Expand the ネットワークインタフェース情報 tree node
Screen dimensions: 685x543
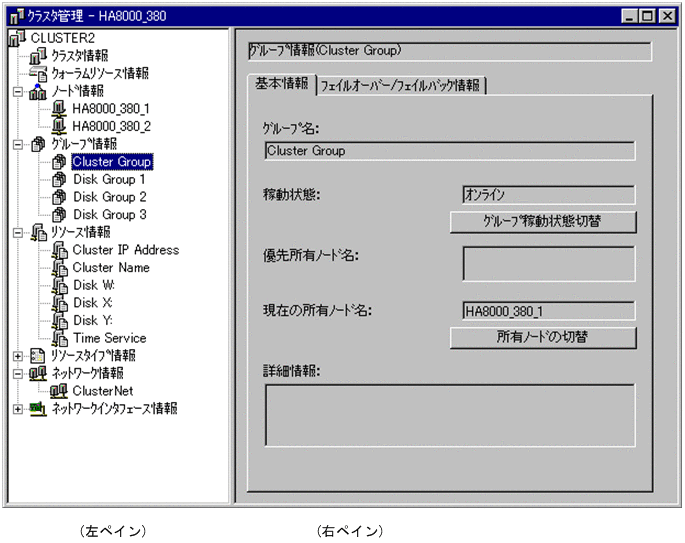point(17,409)
